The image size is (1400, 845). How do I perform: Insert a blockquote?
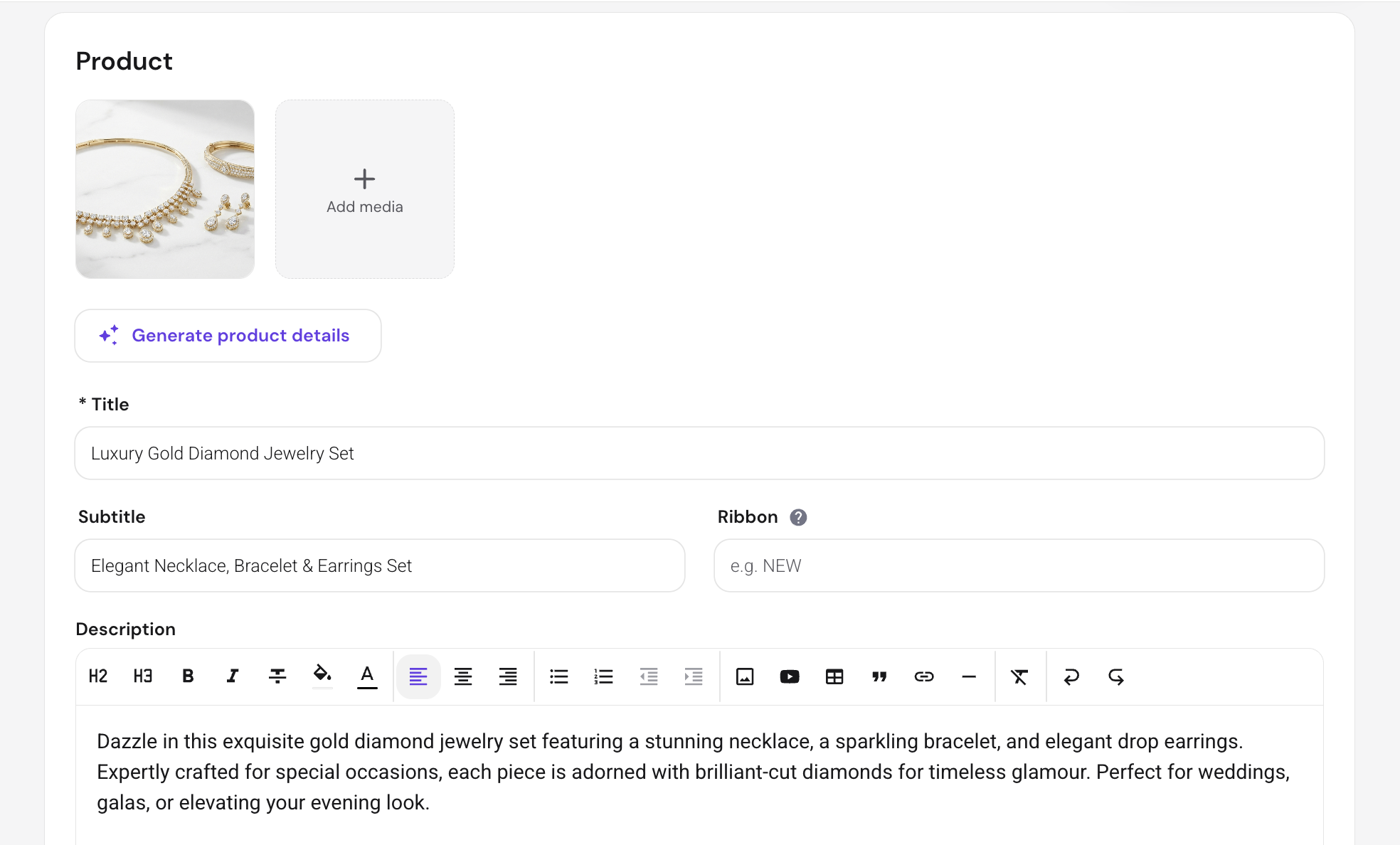pos(879,676)
